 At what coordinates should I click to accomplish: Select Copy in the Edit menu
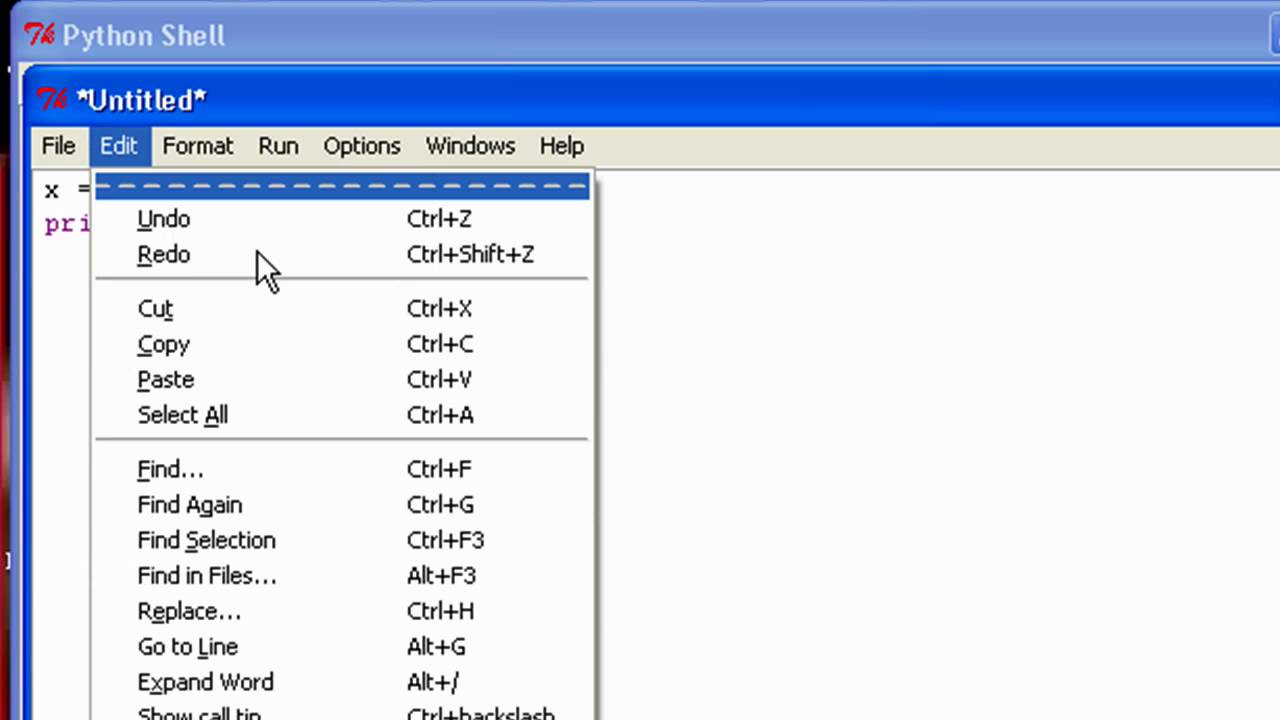click(342, 344)
